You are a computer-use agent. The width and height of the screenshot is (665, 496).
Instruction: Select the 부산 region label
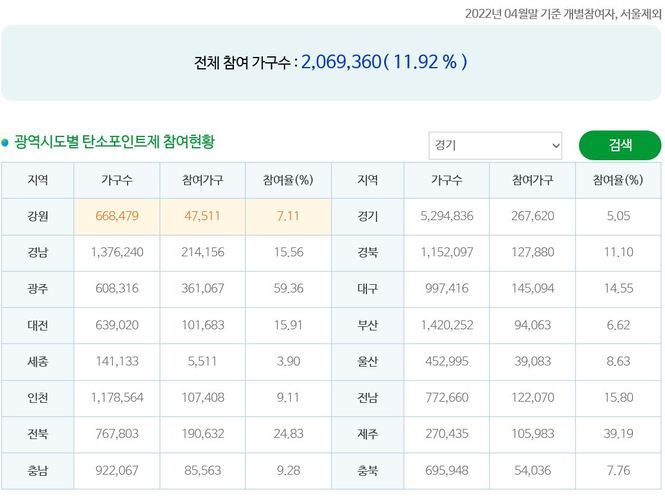[367, 325]
